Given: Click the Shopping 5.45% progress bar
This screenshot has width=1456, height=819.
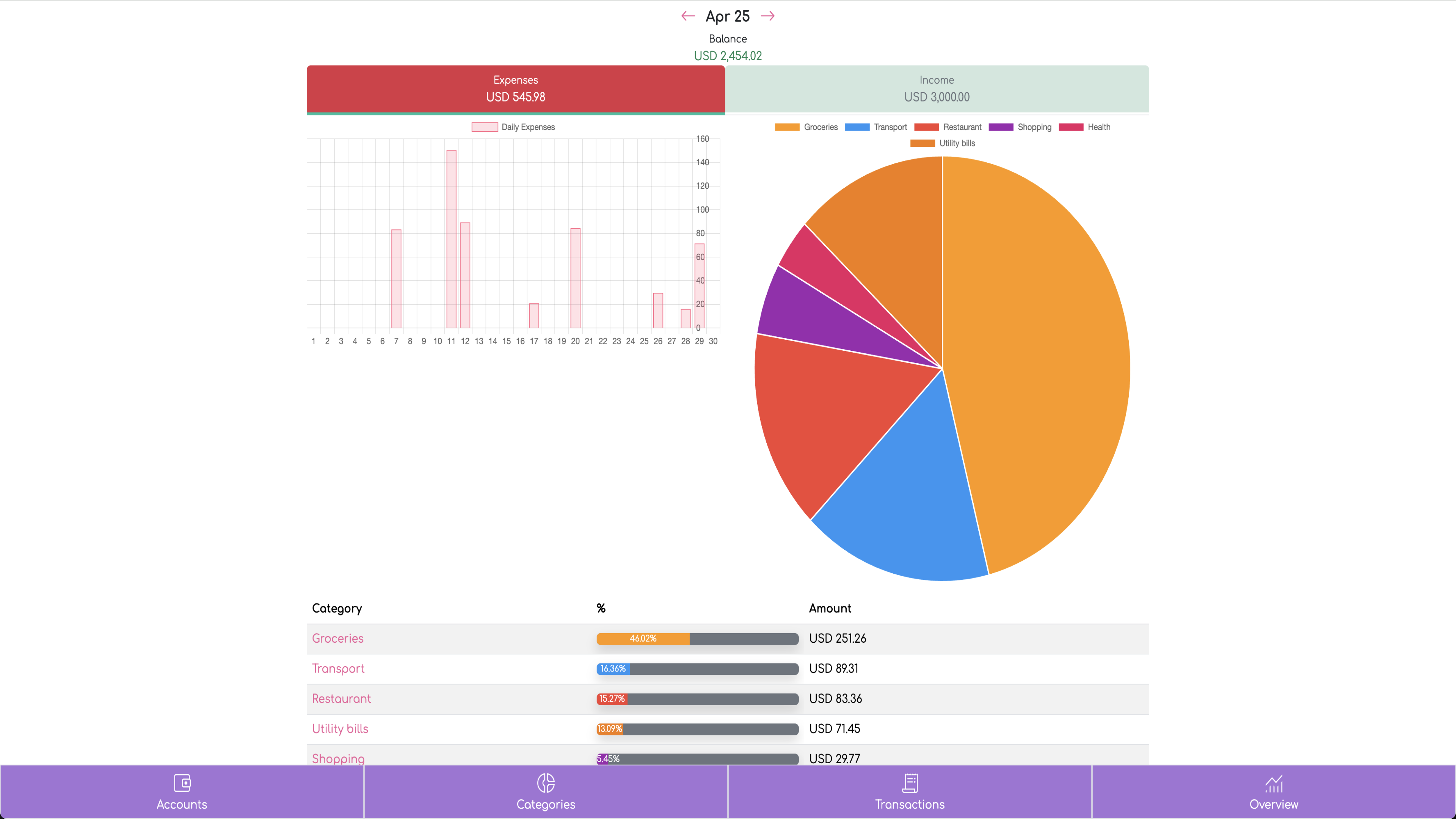Looking at the screenshot, I should tap(698, 759).
